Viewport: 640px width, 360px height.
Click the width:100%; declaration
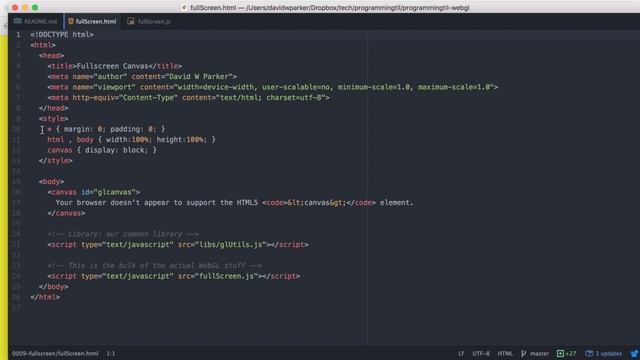[129, 140]
